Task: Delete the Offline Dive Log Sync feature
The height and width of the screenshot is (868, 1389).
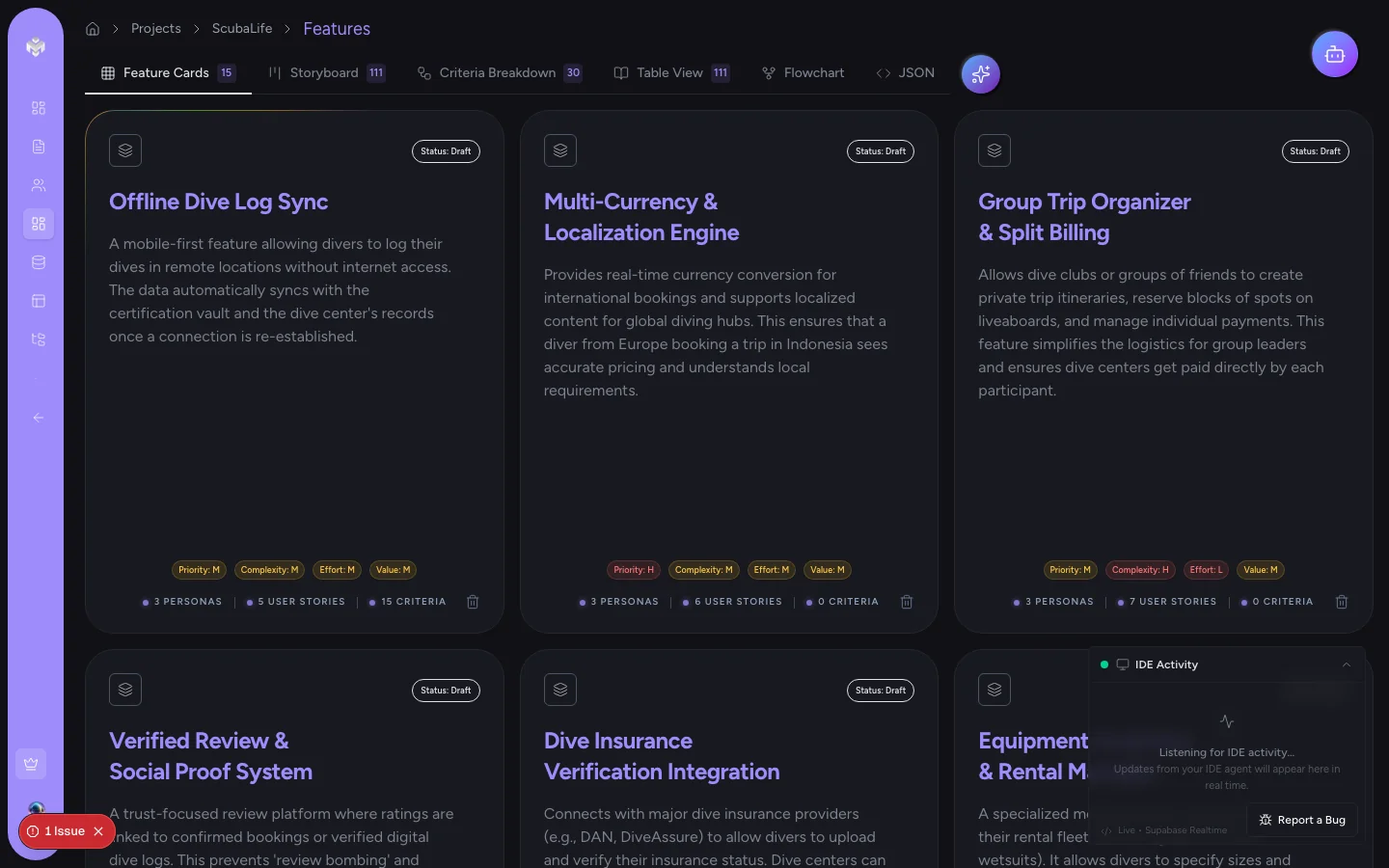Action: click(x=473, y=602)
